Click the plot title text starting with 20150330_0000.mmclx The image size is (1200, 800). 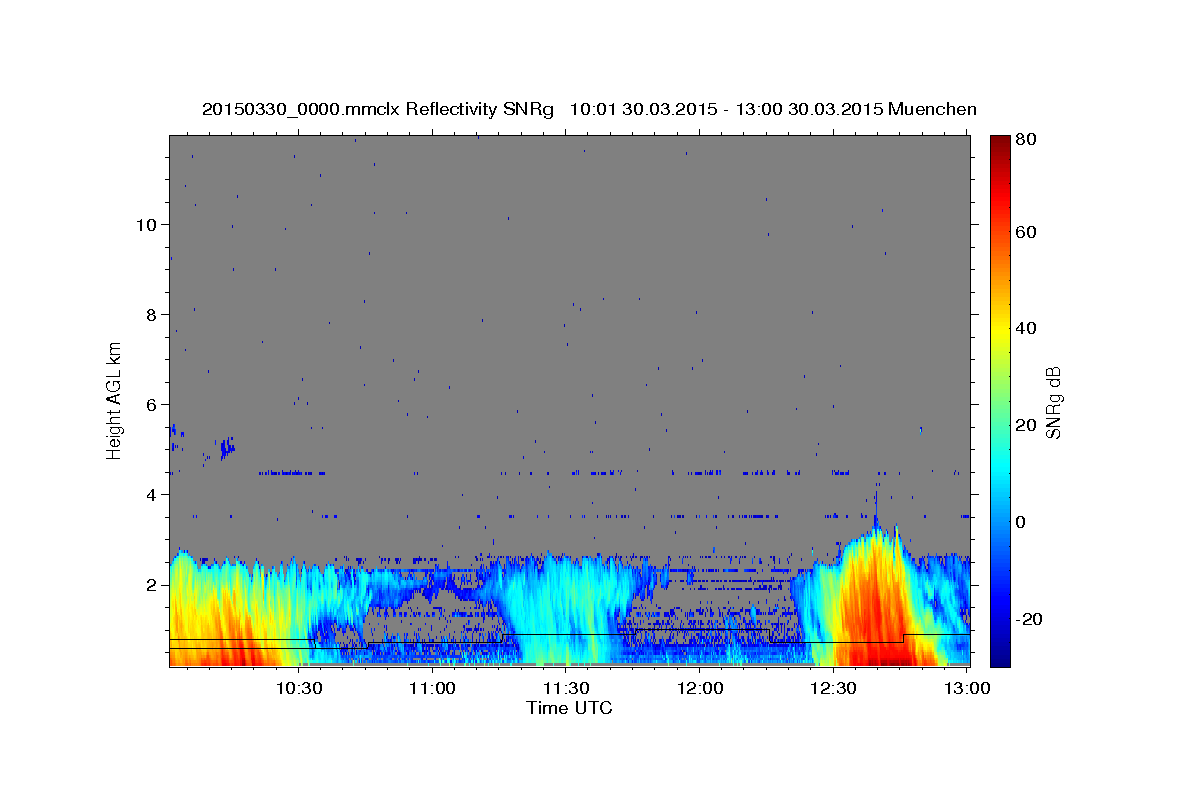coord(589,109)
